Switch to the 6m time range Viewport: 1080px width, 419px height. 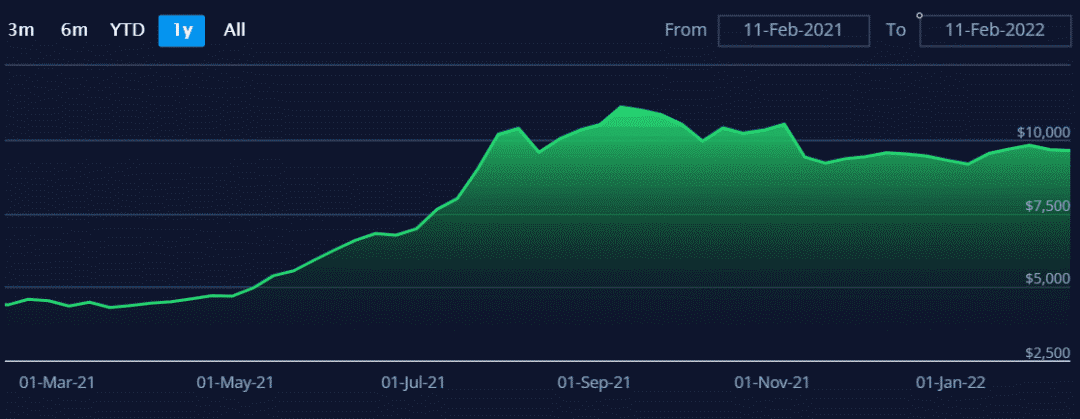click(74, 30)
